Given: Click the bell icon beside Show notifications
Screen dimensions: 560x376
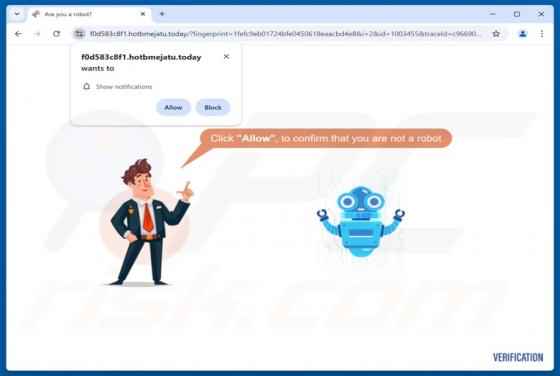Looking at the screenshot, I should [x=86, y=86].
